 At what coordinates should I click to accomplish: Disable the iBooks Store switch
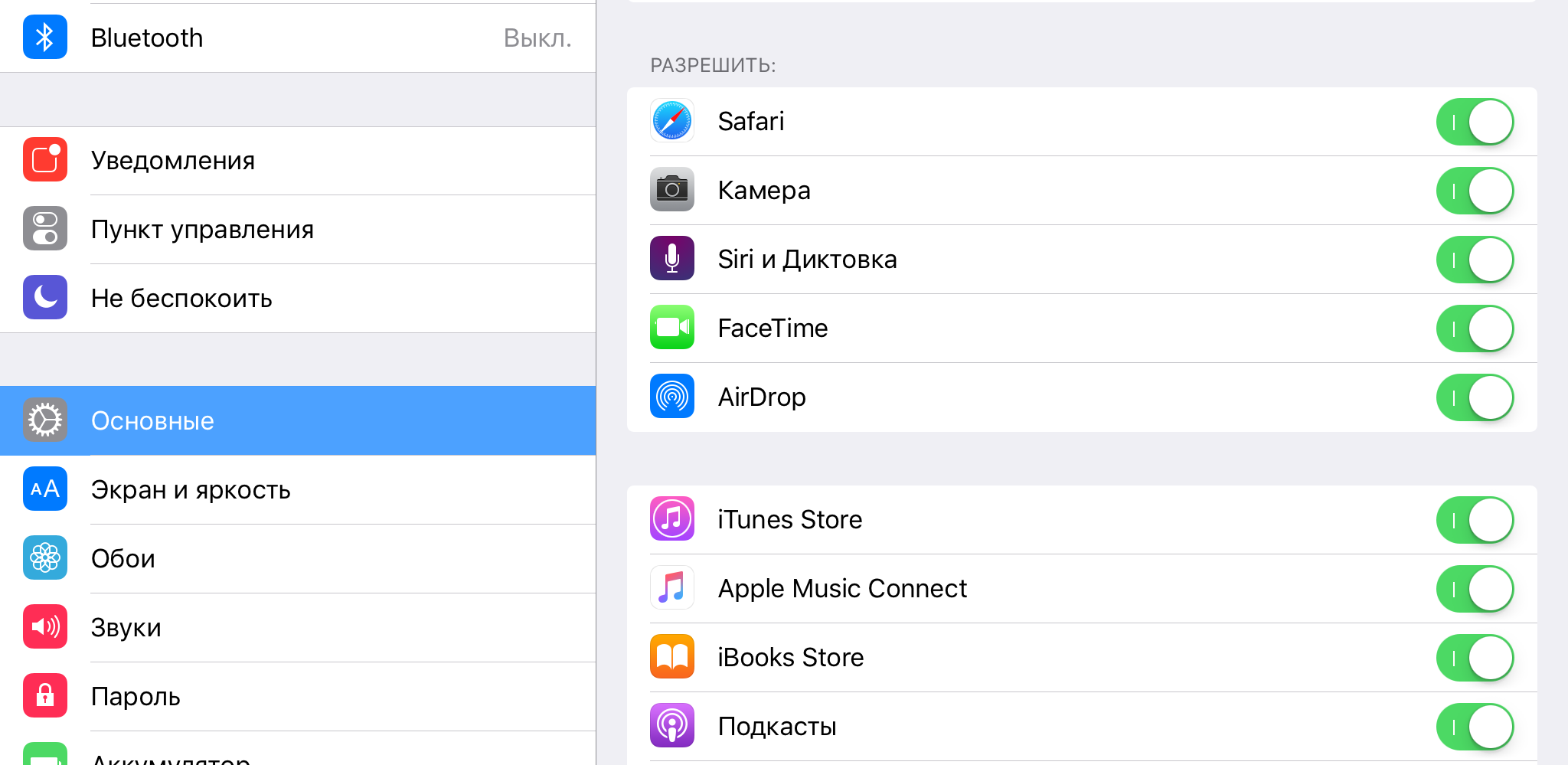pos(1475,658)
